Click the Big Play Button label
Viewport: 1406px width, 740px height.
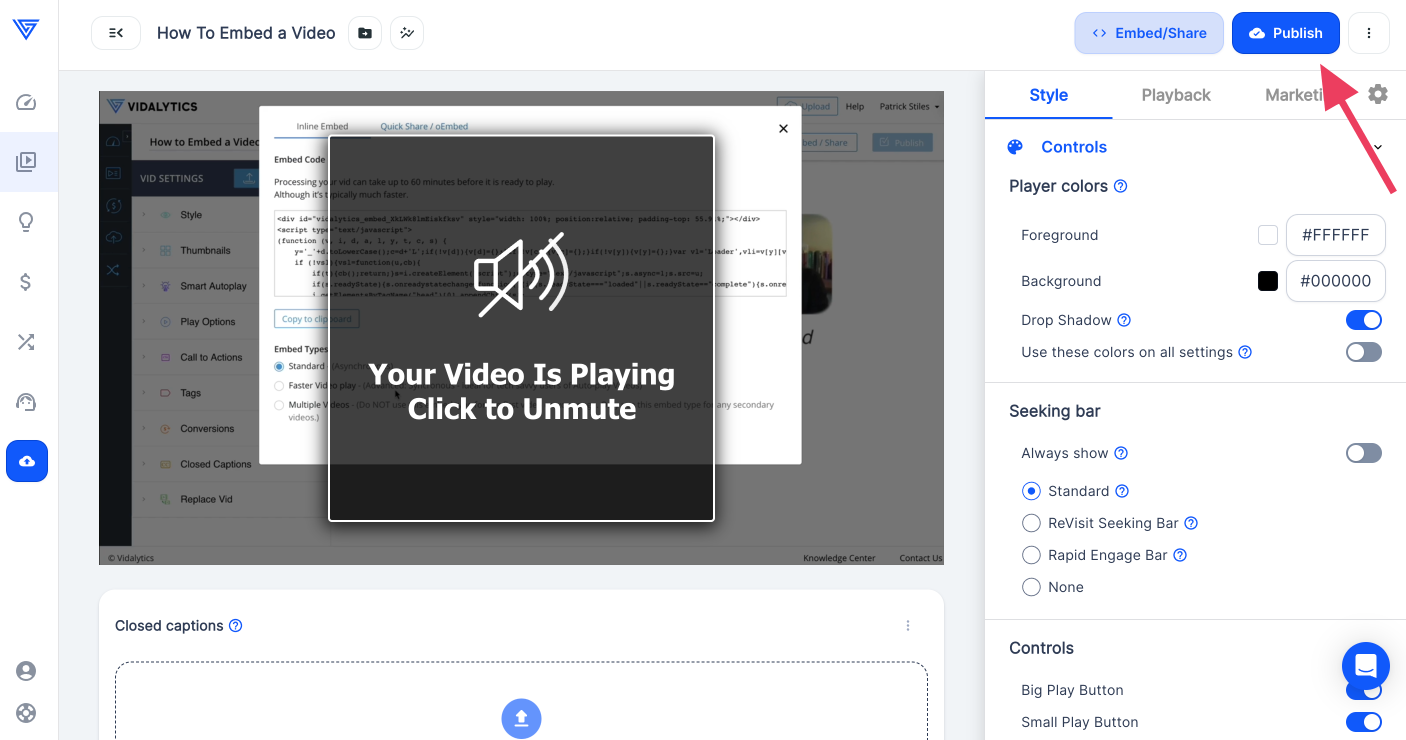pos(1072,690)
